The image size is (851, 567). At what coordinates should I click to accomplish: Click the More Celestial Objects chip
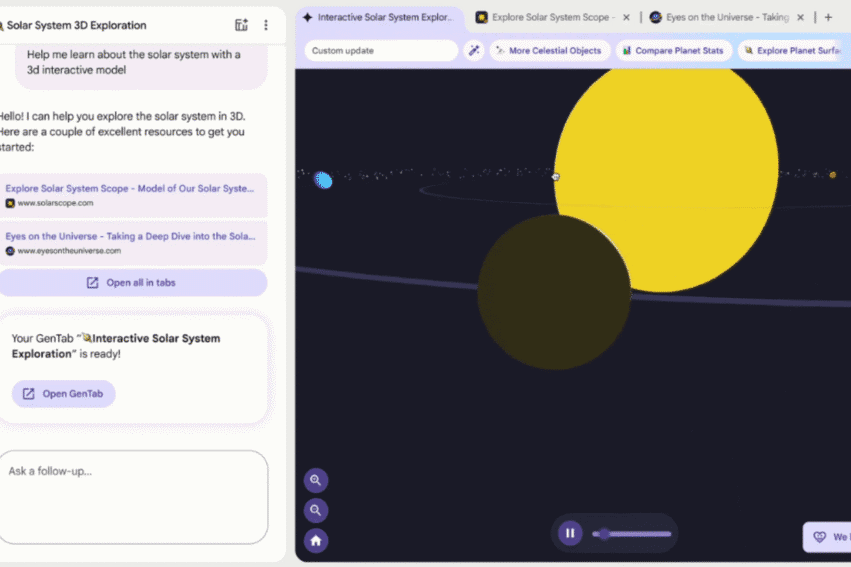[549, 50]
